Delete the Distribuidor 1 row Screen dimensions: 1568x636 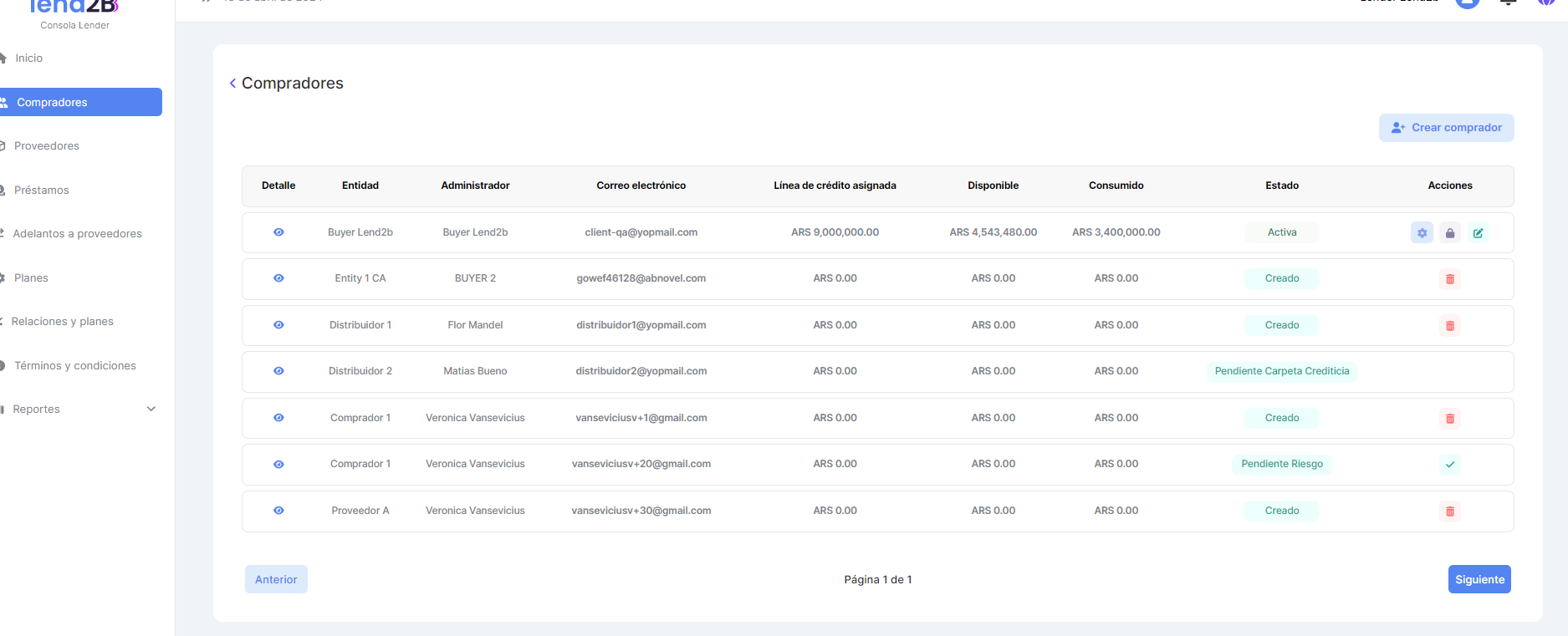pos(1450,326)
